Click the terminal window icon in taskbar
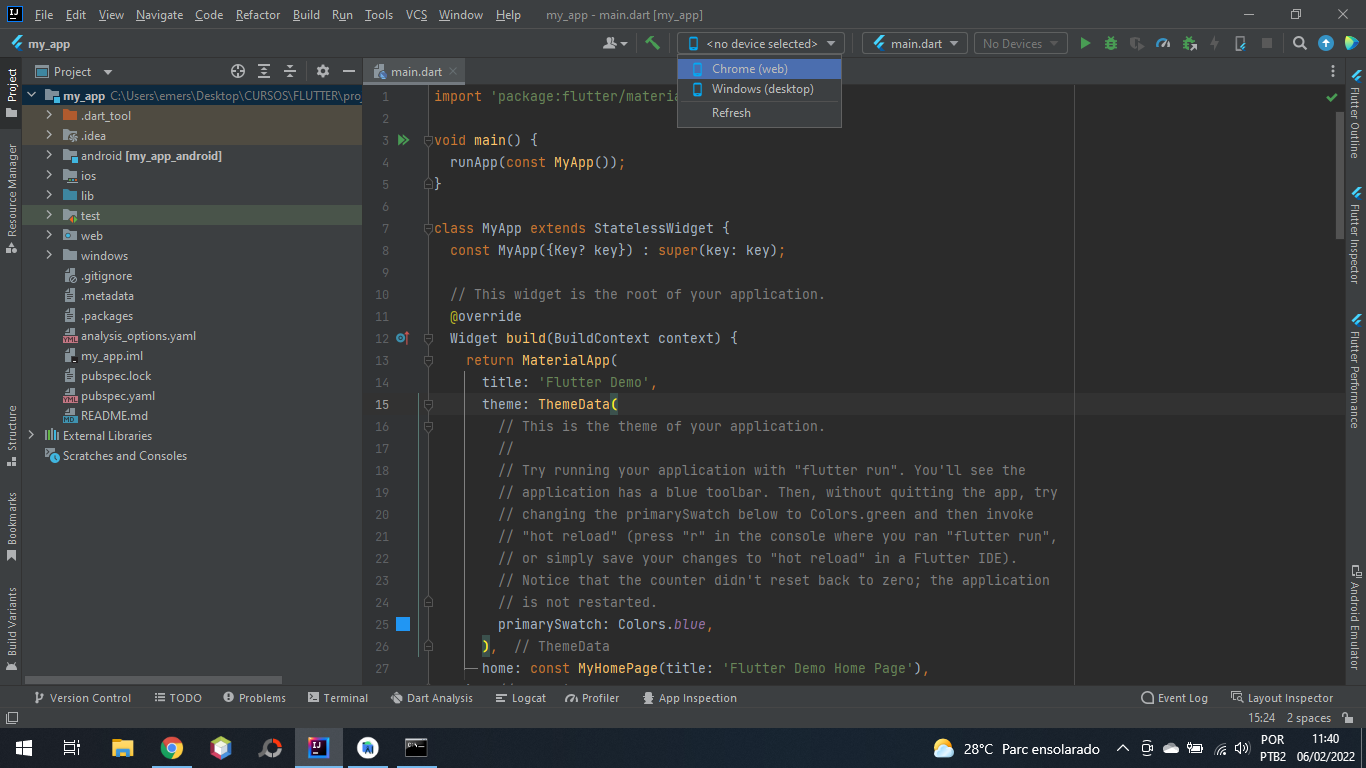This screenshot has width=1366, height=768. [x=417, y=748]
